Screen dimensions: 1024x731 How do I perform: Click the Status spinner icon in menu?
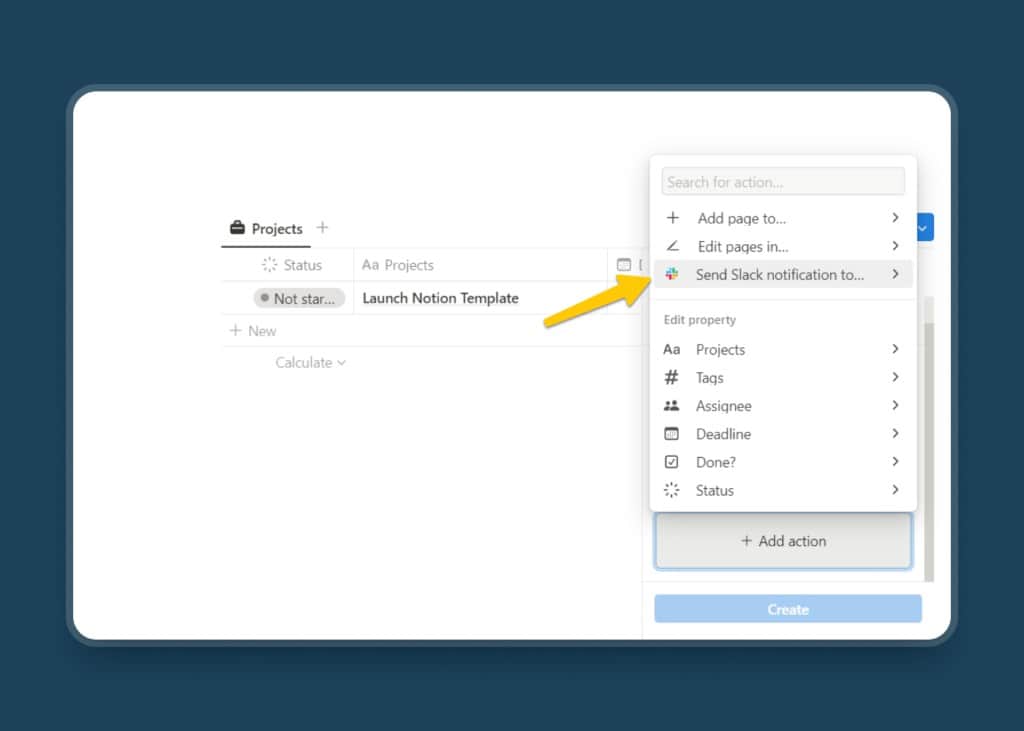click(672, 490)
